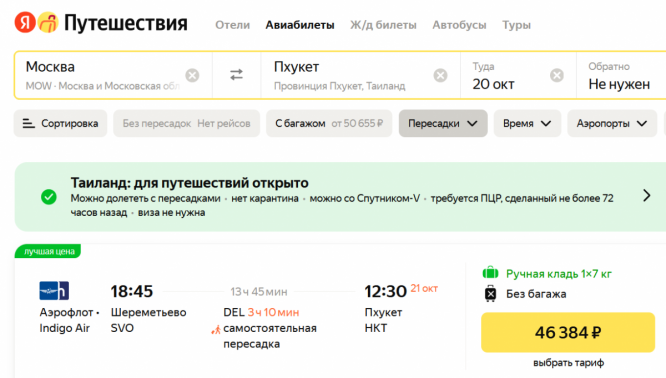
Task: Open the Автобусы tab
Action: [459, 25]
